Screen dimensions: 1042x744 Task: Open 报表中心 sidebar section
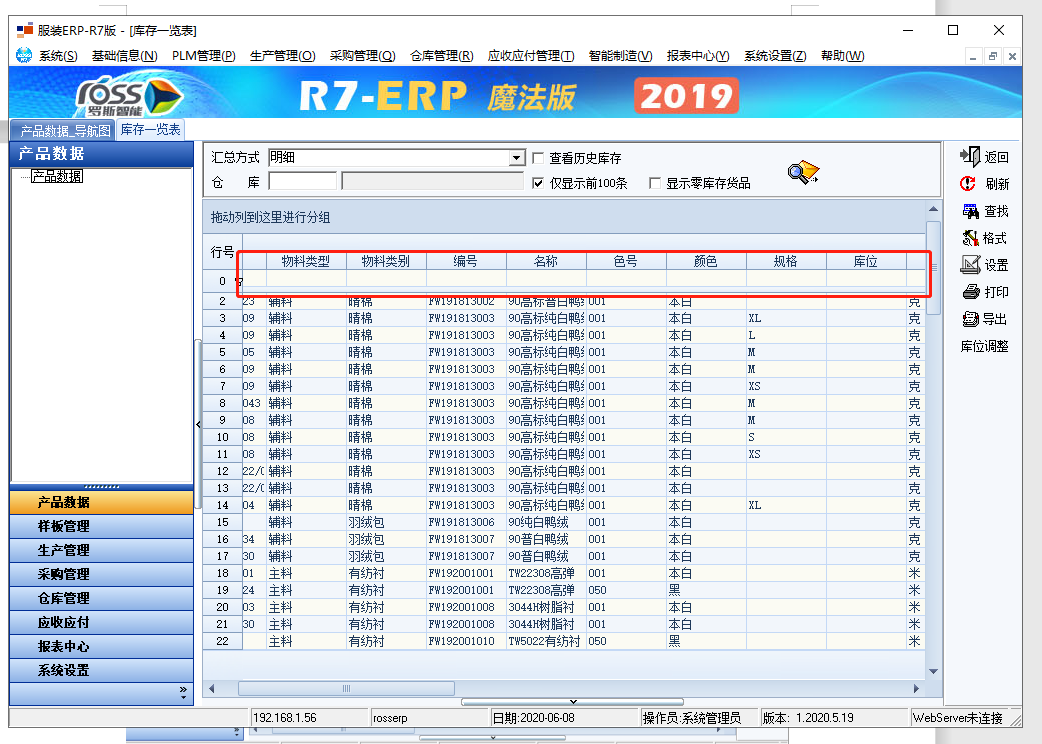(102, 646)
